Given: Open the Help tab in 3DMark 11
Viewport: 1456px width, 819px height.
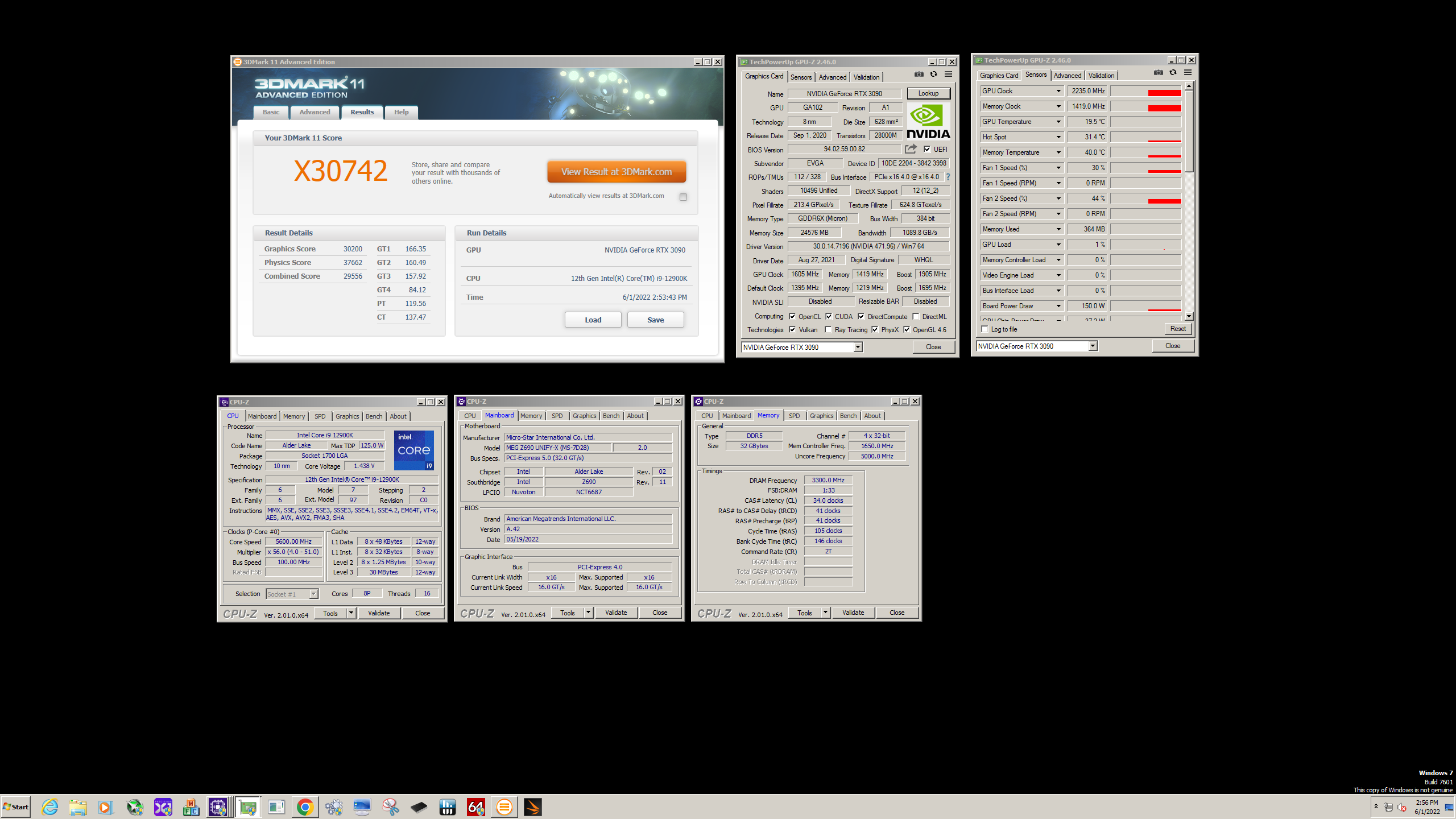Looking at the screenshot, I should point(401,112).
